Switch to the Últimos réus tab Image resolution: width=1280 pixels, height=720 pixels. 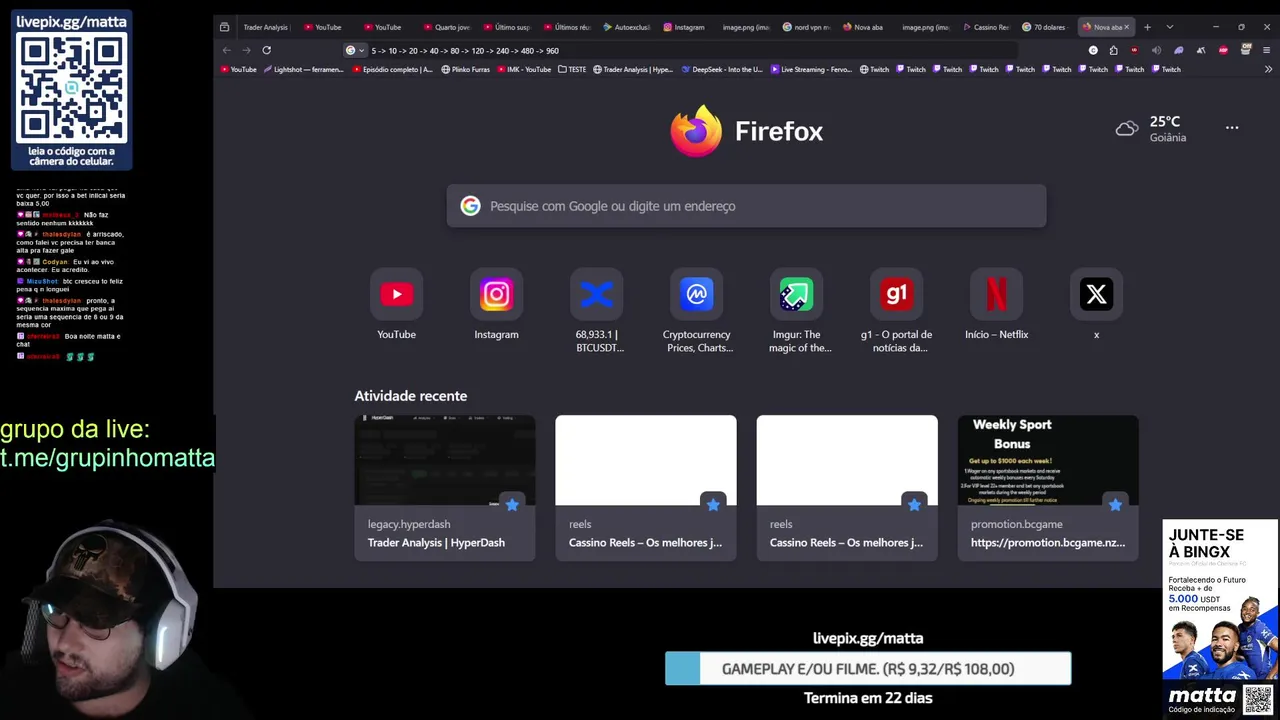pyautogui.click(x=566, y=27)
